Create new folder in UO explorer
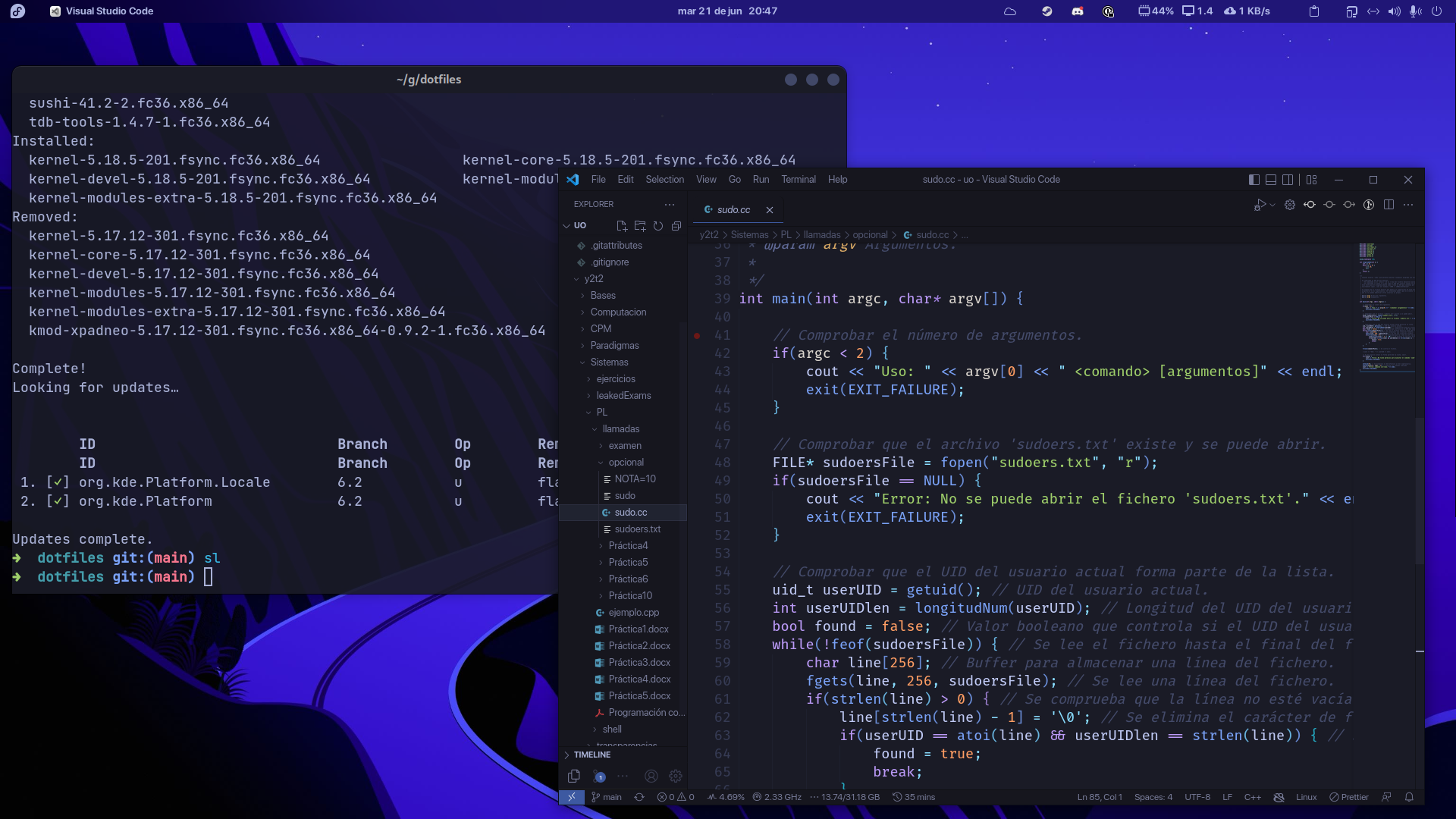The height and width of the screenshot is (819, 1456). (640, 226)
